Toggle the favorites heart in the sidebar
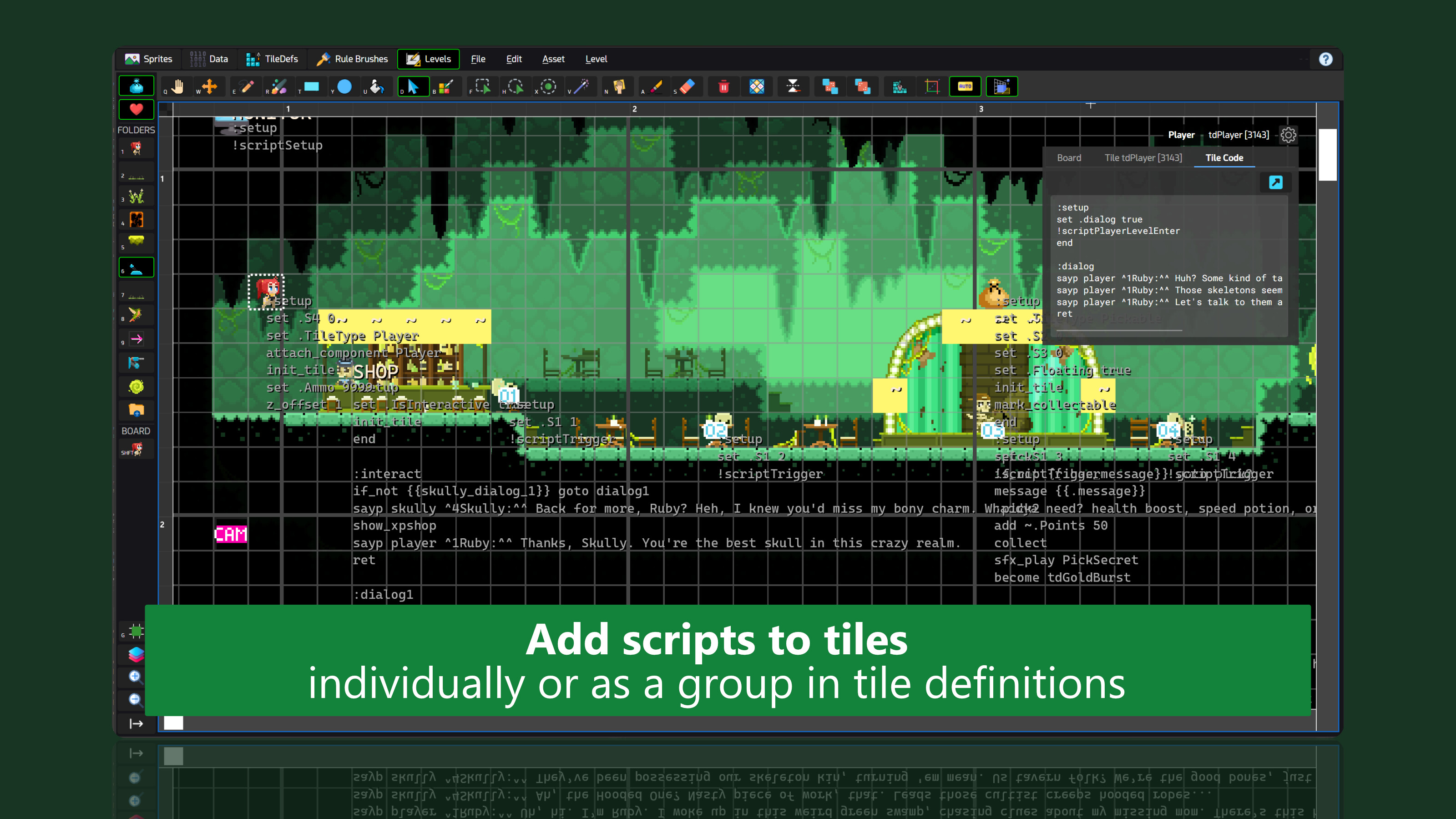This screenshot has width=1456, height=819. (x=137, y=110)
